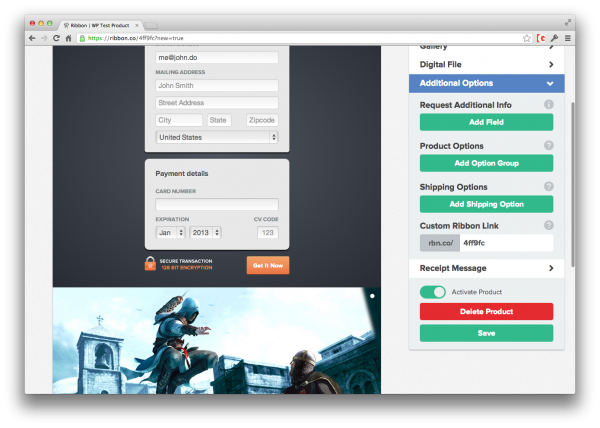Click the CV Code field showing 123
600x428 pixels.
(268, 233)
